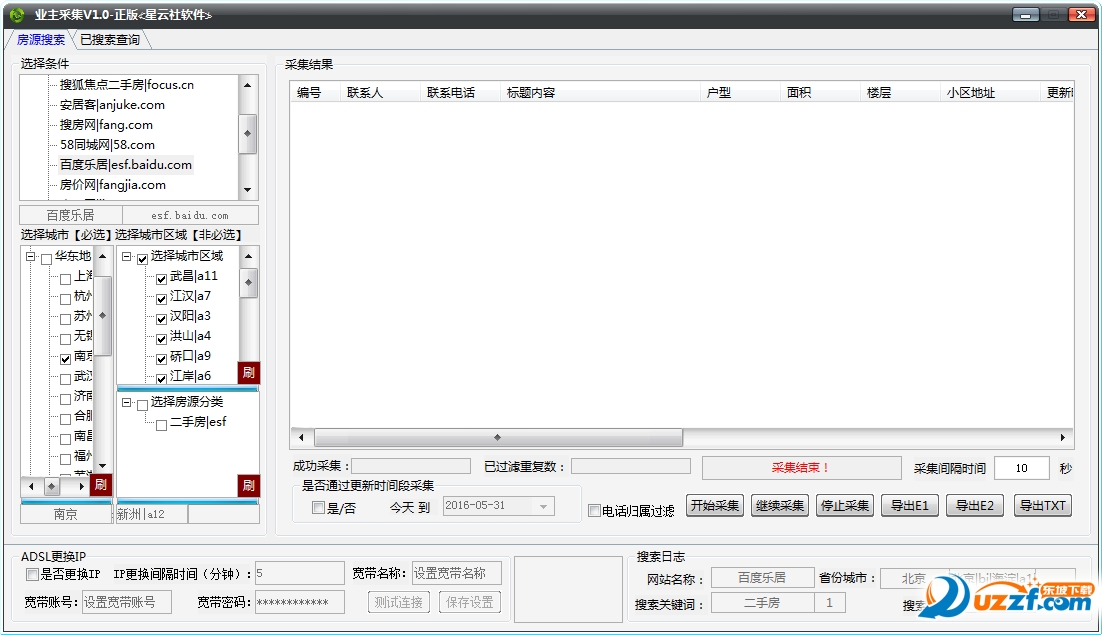Image resolution: width=1102 pixels, height=635 pixels.
Task: Uncheck the 洪山|a4 district checkbox
Action: point(162,339)
